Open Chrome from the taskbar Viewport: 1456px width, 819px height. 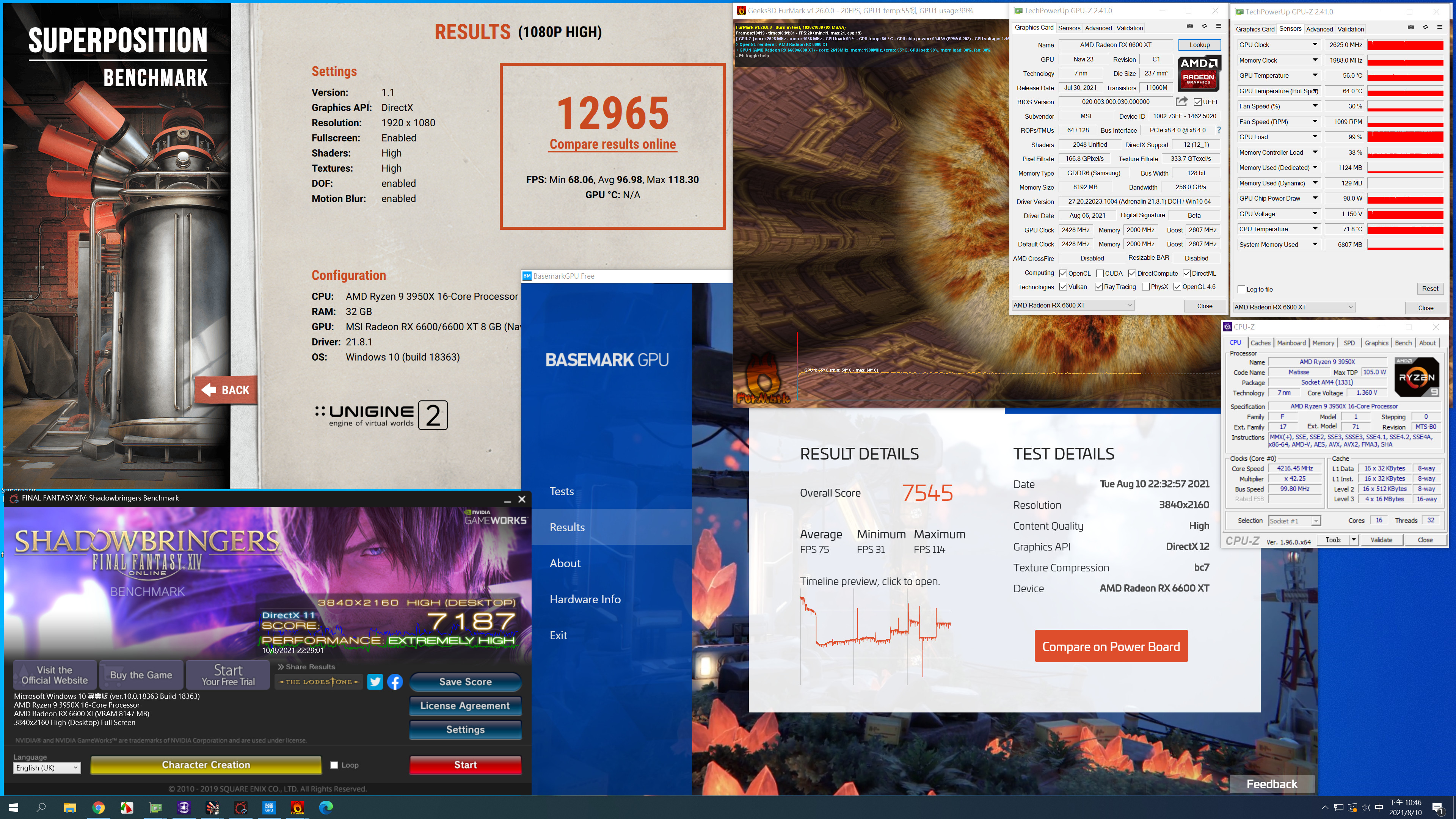click(98, 807)
